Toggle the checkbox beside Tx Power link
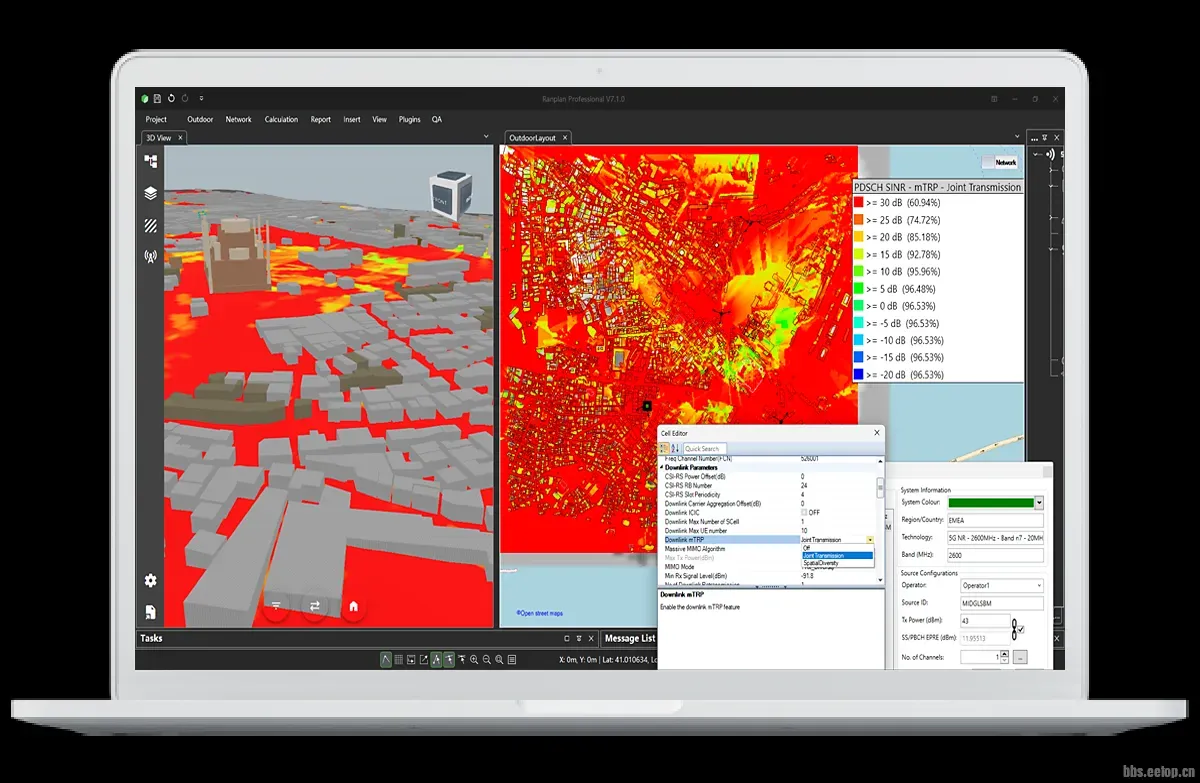Screen dimensions: 1200x783 click(1021, 629)
